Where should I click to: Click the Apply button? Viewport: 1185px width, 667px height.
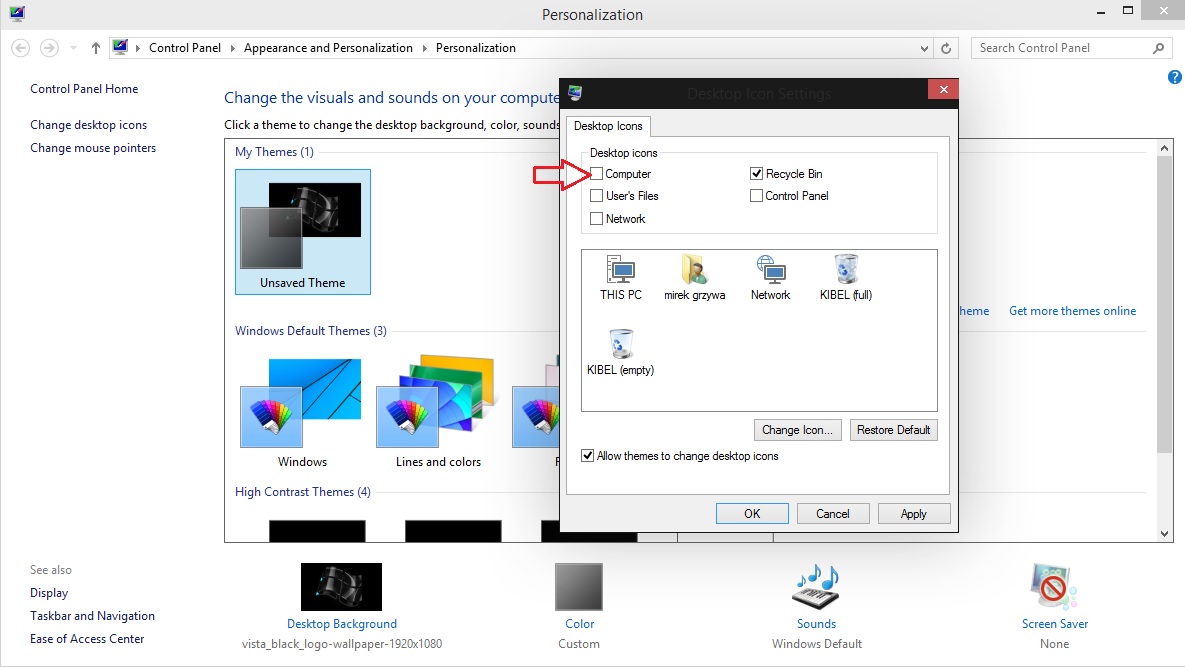(x=914, y=514)
